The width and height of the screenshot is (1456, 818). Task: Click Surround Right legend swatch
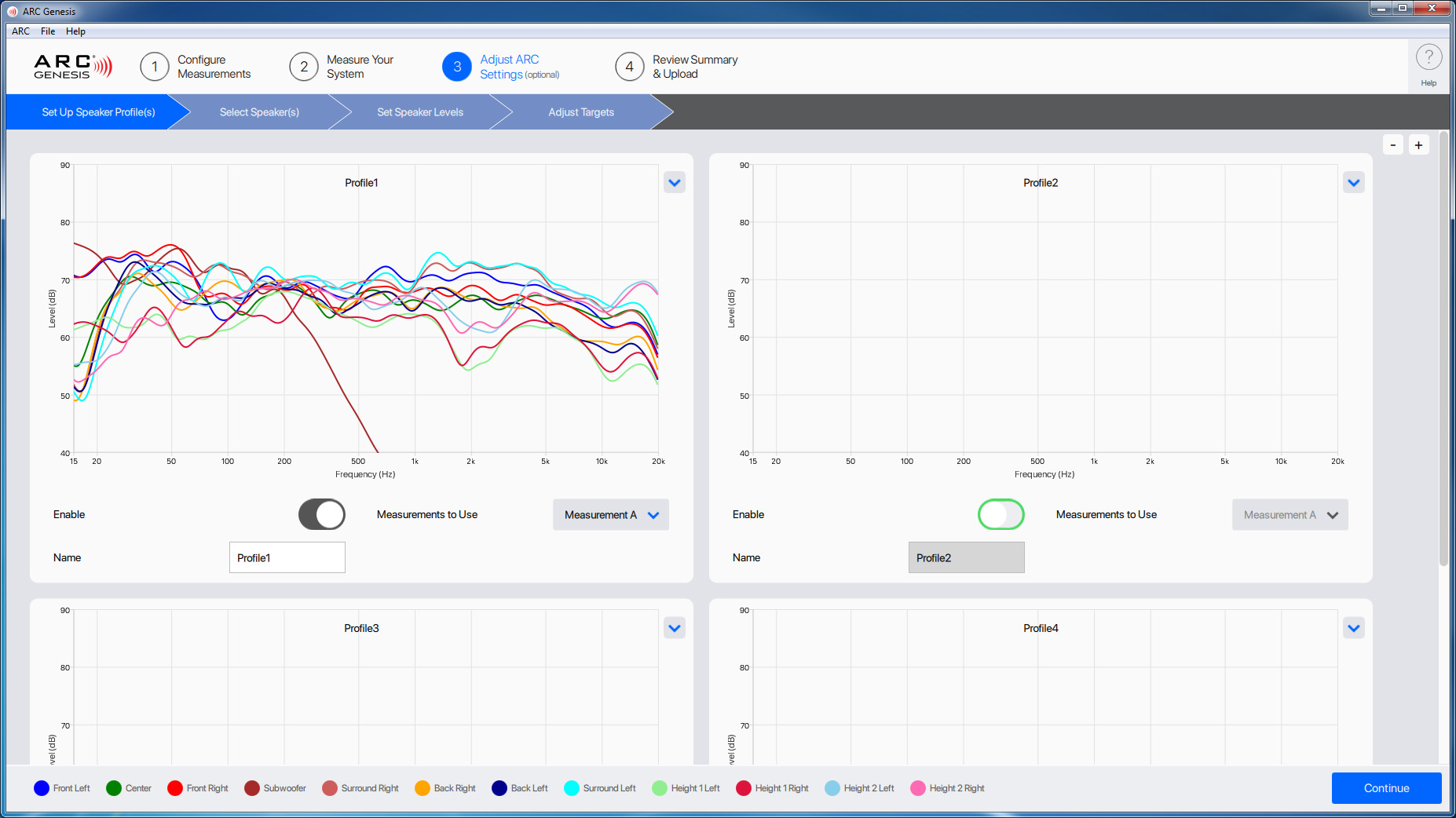click(x=330, y=788)
